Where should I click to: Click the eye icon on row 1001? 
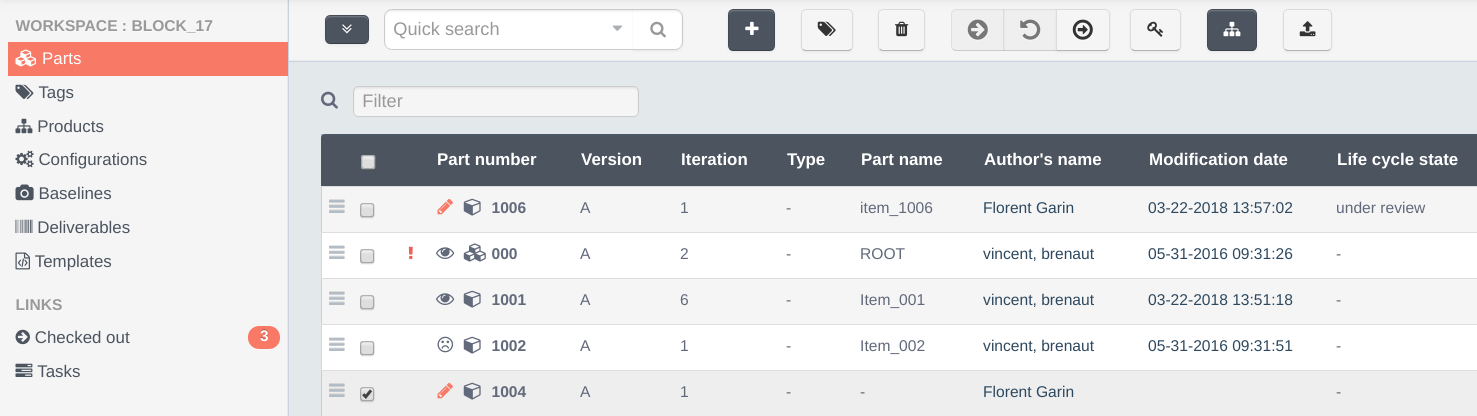pyautogui.click(x=445, y=300)
